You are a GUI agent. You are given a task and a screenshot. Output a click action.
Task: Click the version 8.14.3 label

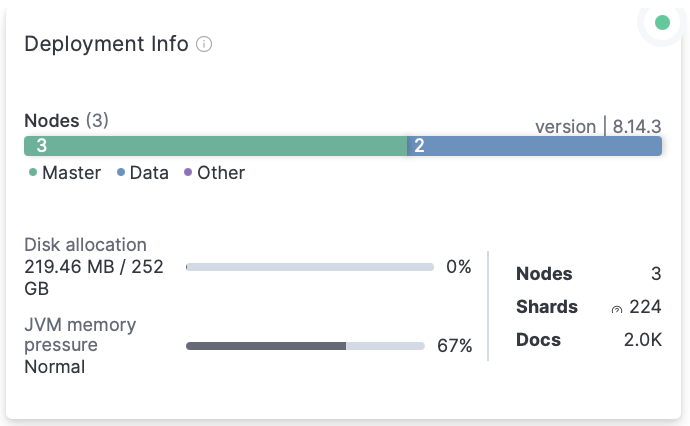coord(598,127)
